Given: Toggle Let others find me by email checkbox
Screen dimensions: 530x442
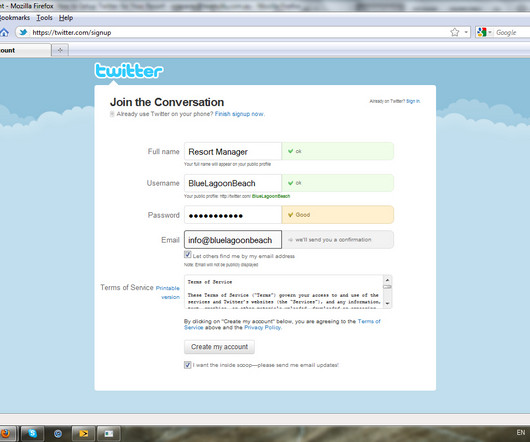Looking at the screenshot, I should click(x=188, y=254).
